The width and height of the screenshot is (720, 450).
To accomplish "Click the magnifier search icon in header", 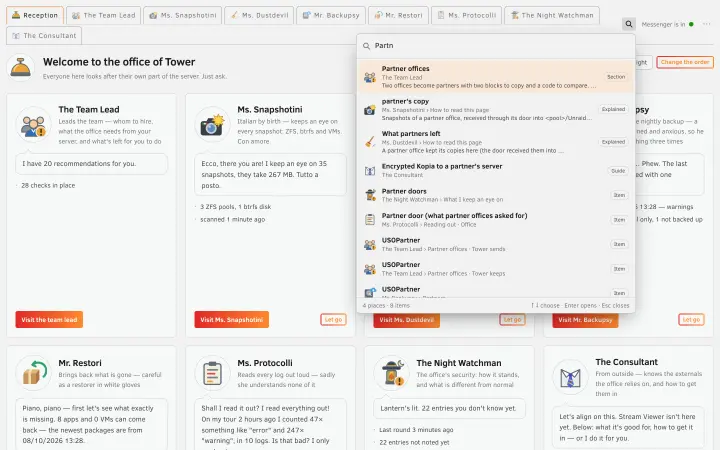I will [629, 24].
